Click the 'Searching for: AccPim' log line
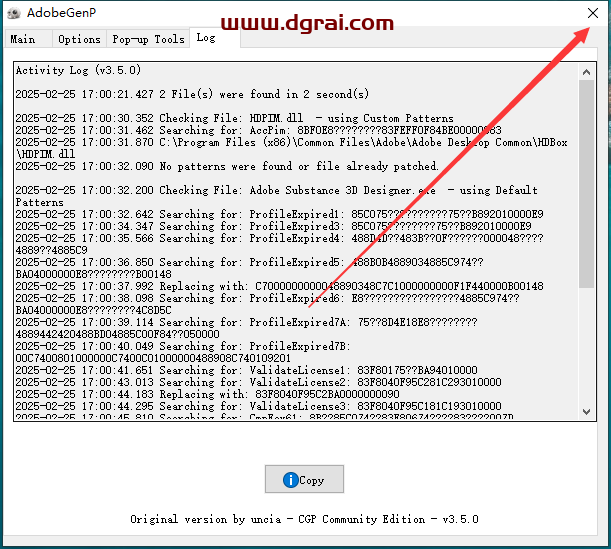Image resolution: width=611 pixels, height=549 pixels. pos(258,130)
